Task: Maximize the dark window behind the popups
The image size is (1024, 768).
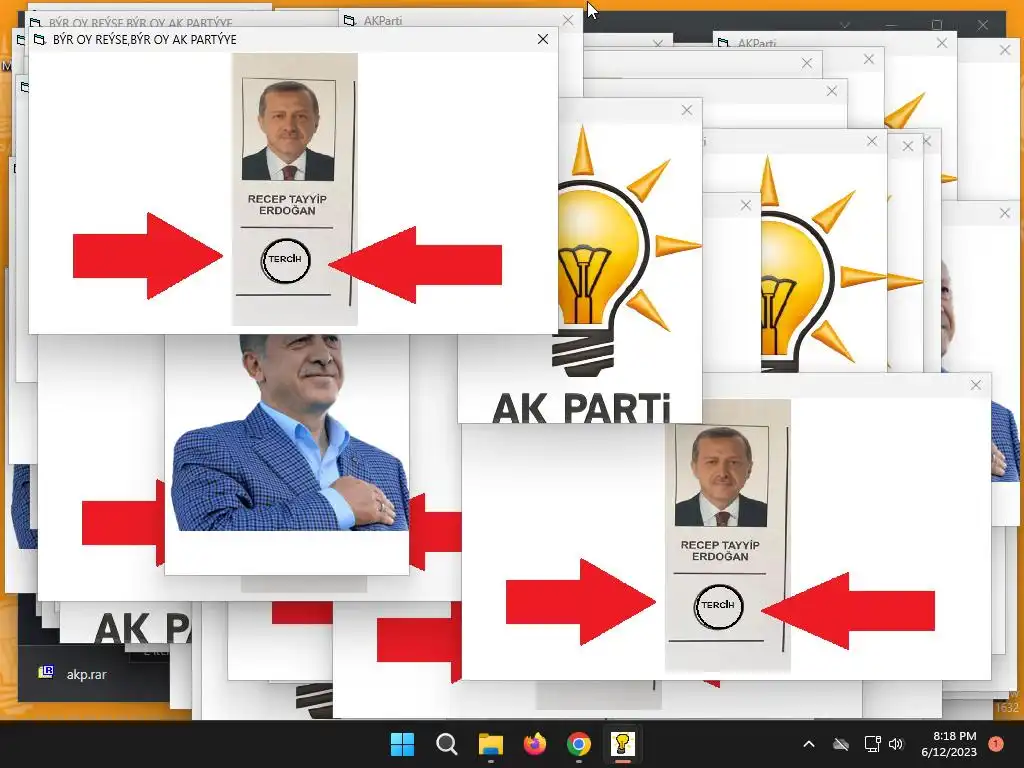Action: click(x=936, y=25)
